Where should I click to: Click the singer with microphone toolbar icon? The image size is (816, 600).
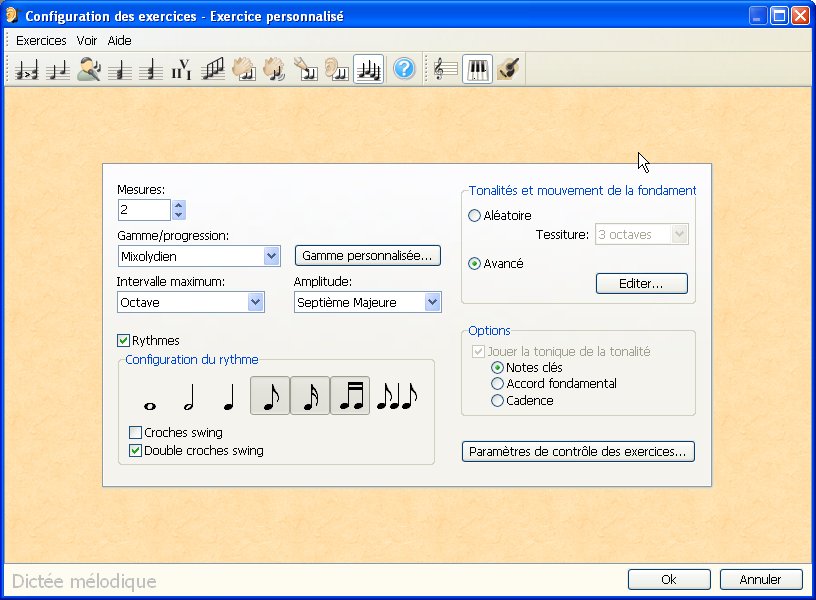point(89,70)
